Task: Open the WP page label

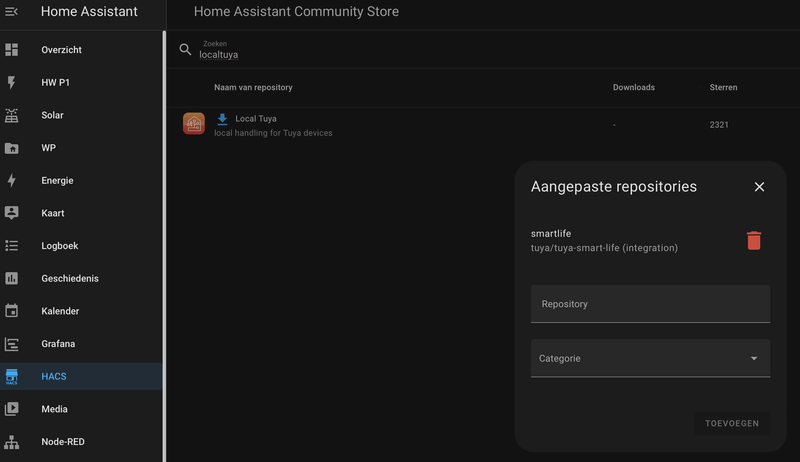Action: [48, 148]
